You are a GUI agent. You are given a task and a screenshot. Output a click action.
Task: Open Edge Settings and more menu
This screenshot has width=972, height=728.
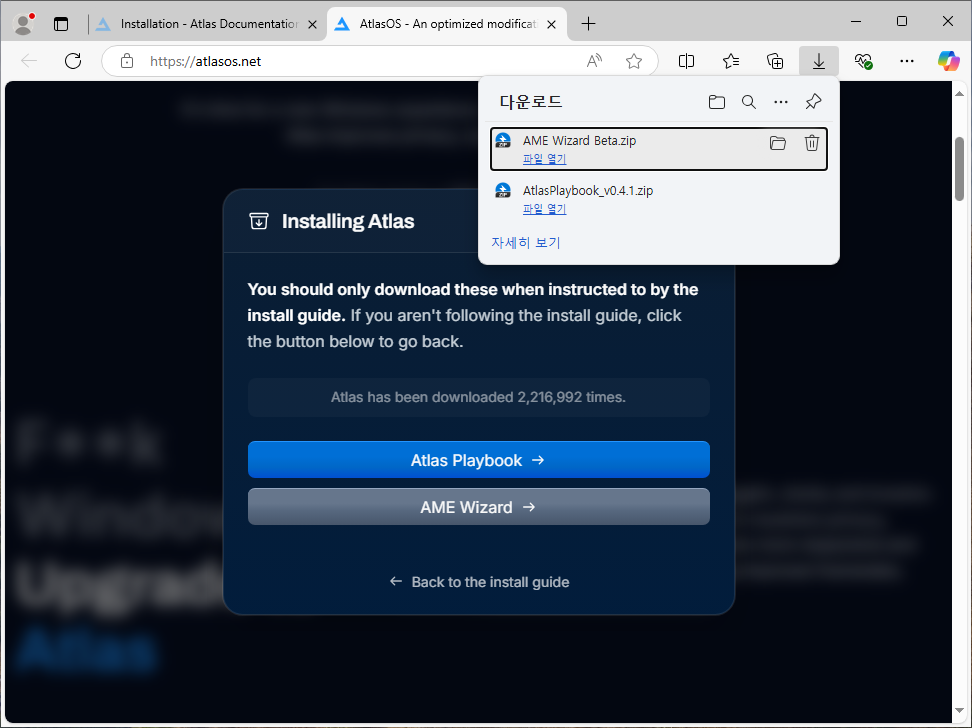pyautogui.click(x=907, y=61)
